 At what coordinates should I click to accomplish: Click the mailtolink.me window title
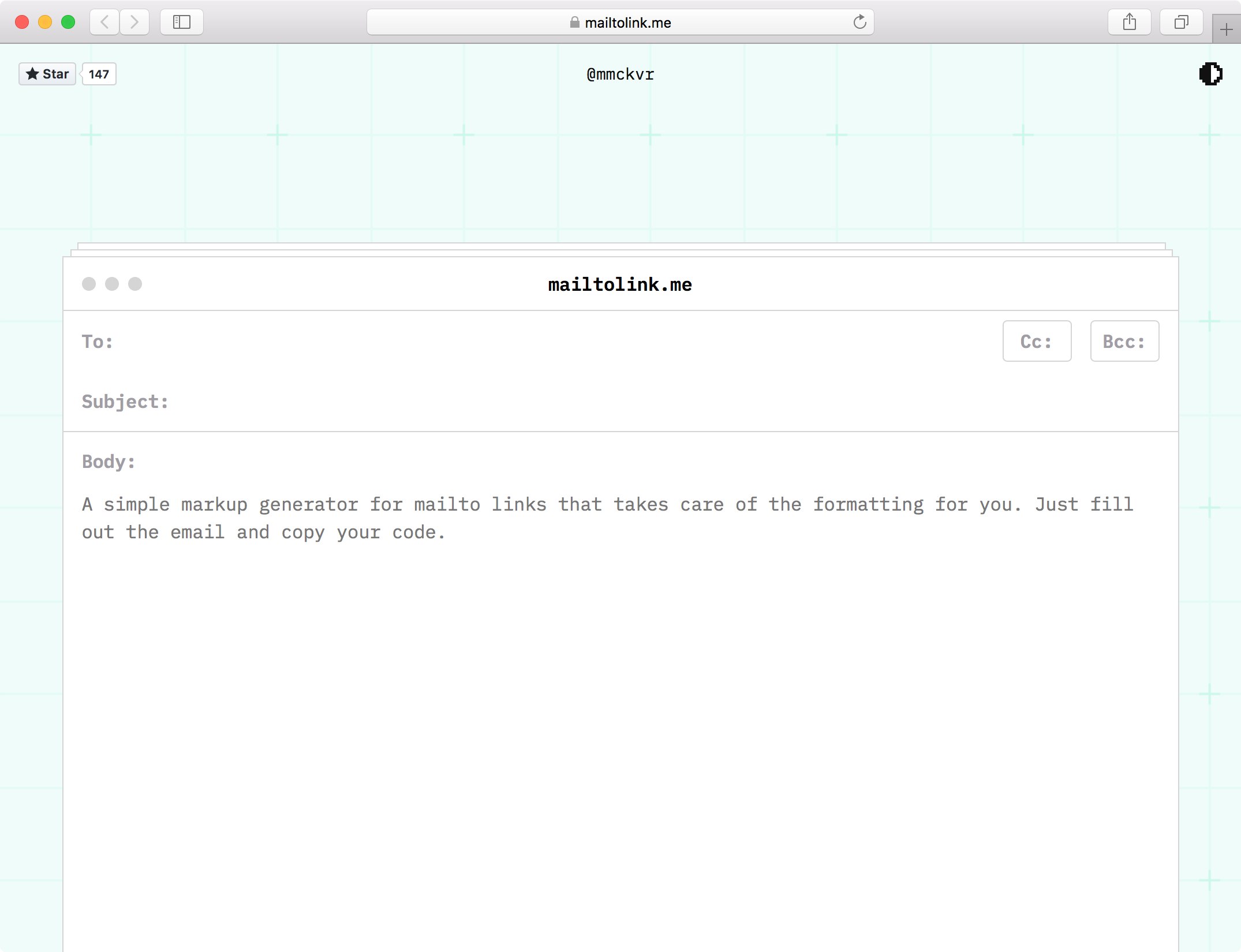[620, 284]
